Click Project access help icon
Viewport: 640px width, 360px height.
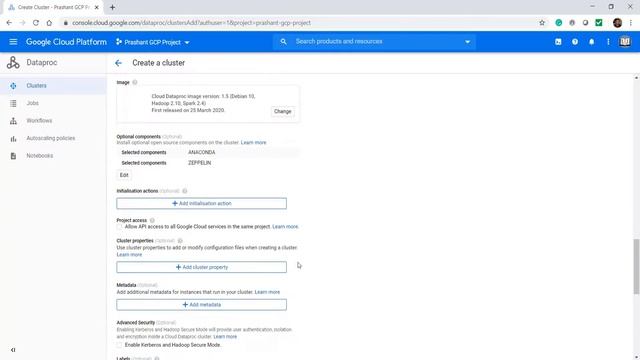pos(152,220)
